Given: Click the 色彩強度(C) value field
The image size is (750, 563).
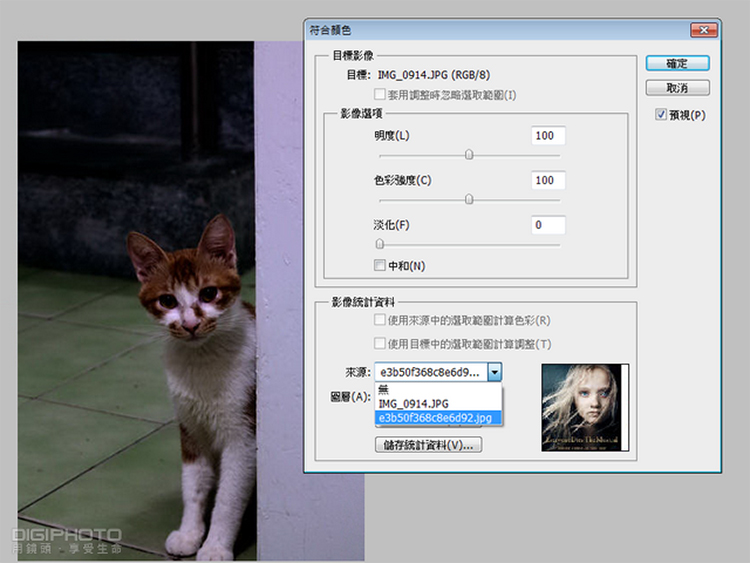Looking at the screenshot, I should 548,180.
